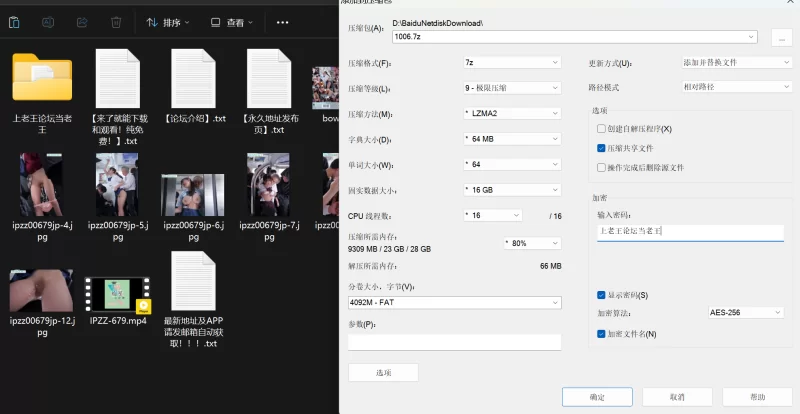
Task: Click the Share icon in Explorer toolbar
Action: pyautogui.click(x=82, y=21)
